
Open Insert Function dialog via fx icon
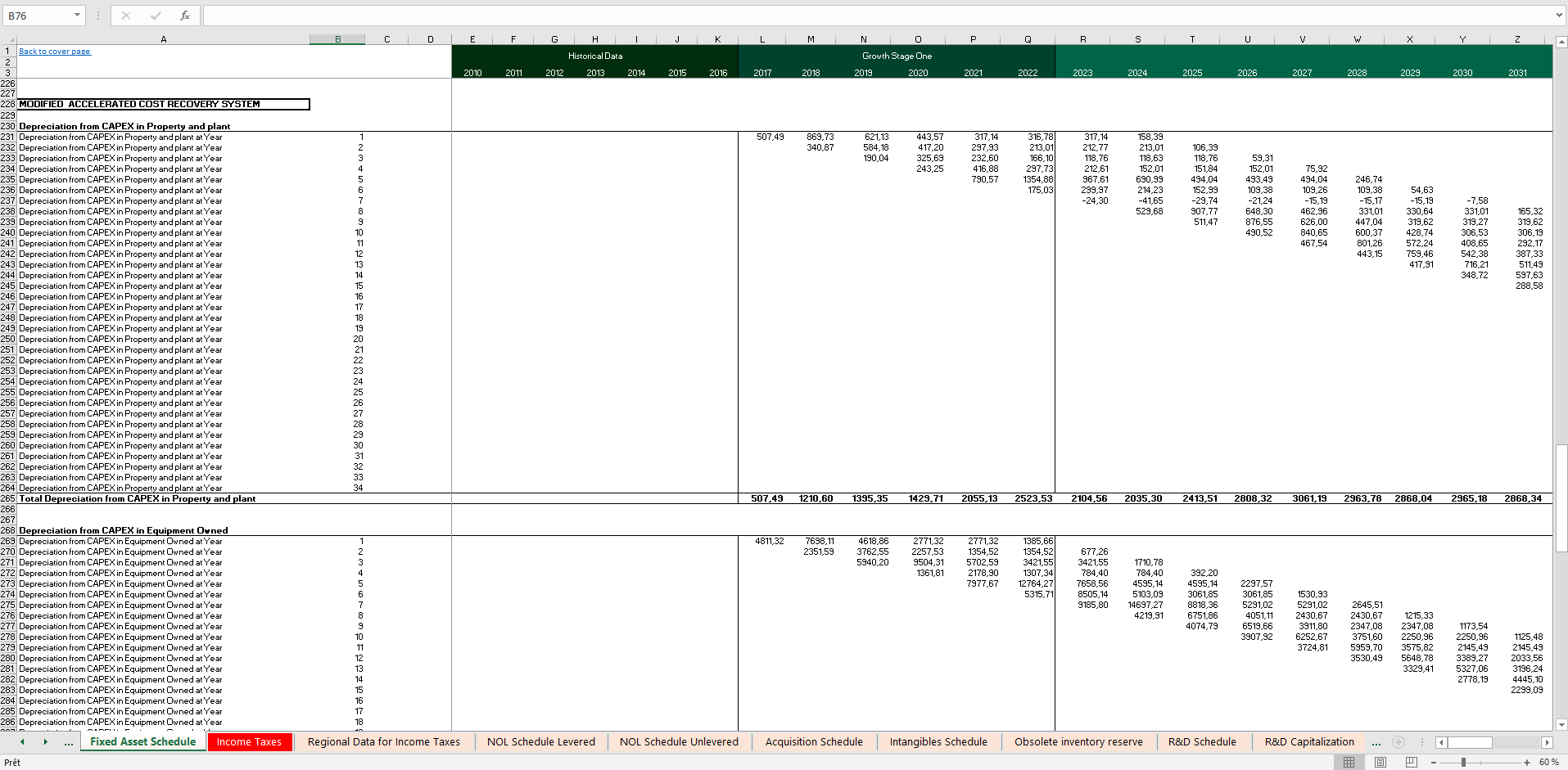[185, 16]
